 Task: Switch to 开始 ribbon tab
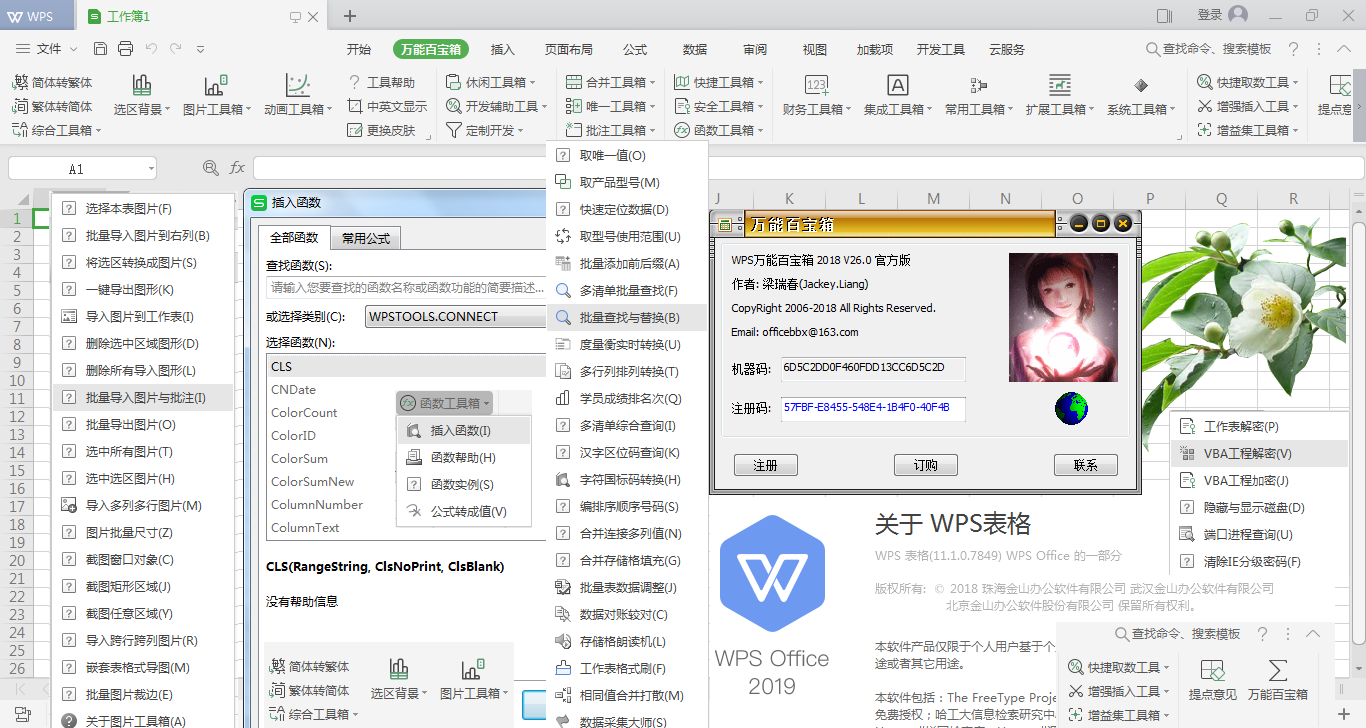(359, 49)
